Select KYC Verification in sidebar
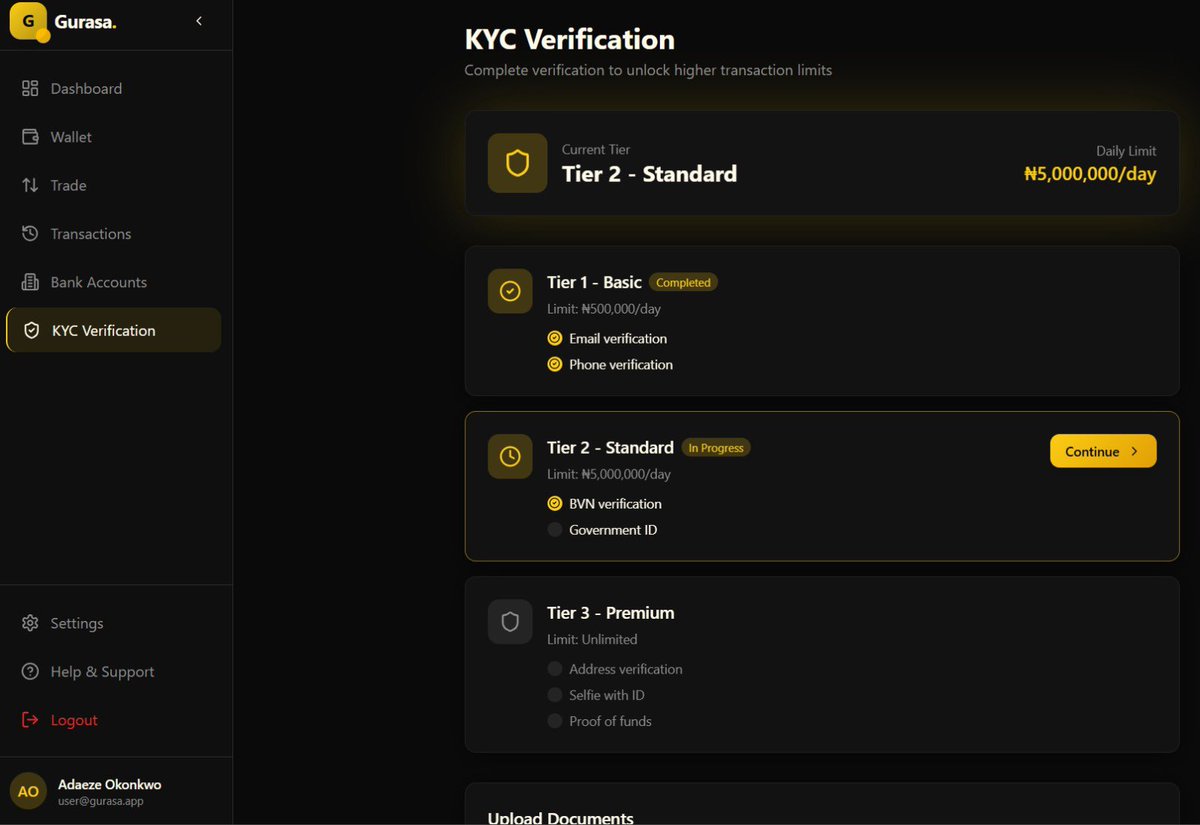Image resolution: width=1200 pixels, height=825 pixels. 114,330
